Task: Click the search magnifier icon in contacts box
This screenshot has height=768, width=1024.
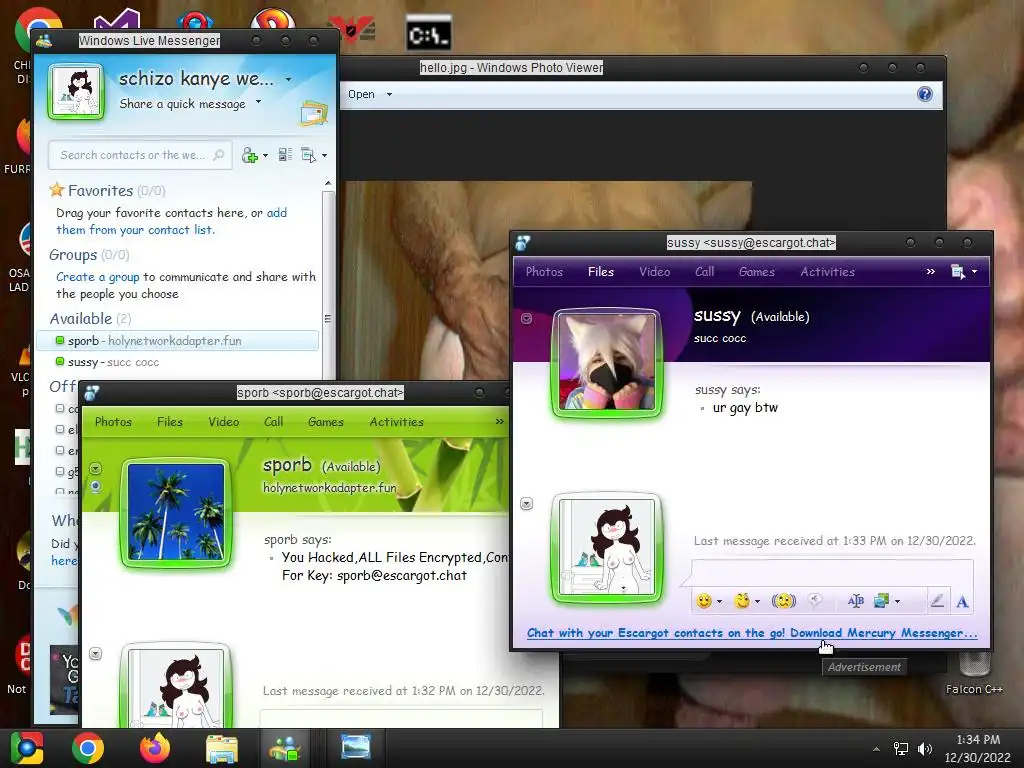Action: [x=219, y=155]
